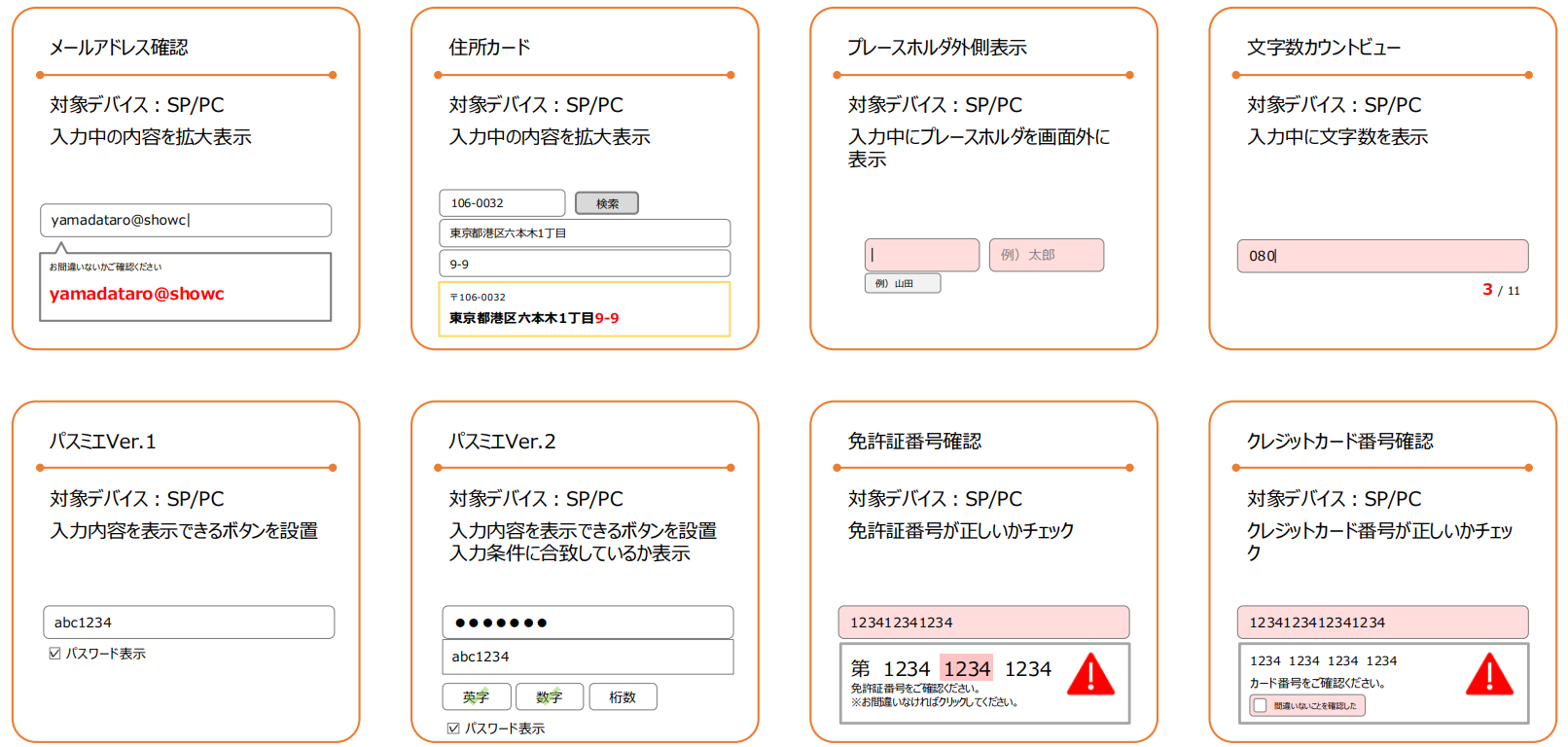The width and height of the screenshot is (1568, 747).
Task: Click the spaced card number 1234 1234 1234 1234
Action: pyautogui.click(x=1324, y=661)
